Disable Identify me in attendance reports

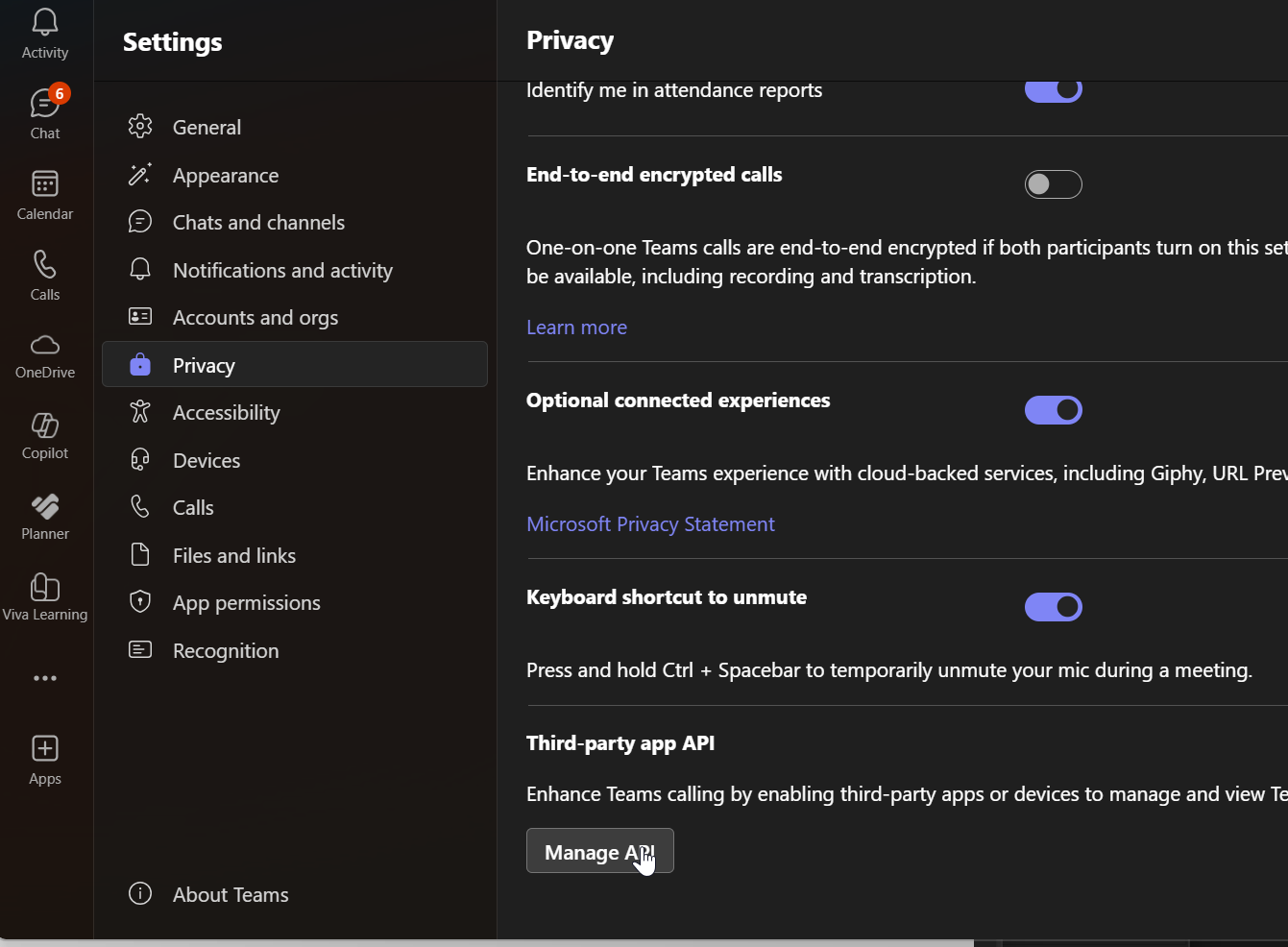[x=1054, y=88]
